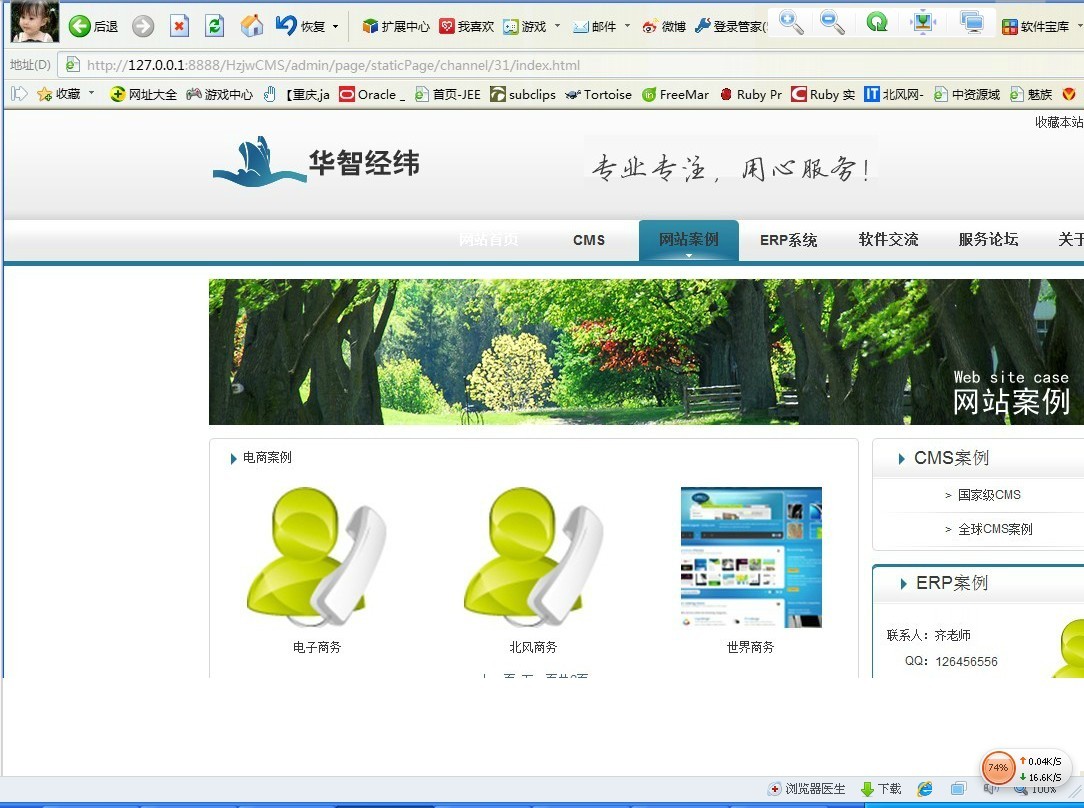
Task: Click the zoom out magnifier icon
Action: (x=832, y=23)
